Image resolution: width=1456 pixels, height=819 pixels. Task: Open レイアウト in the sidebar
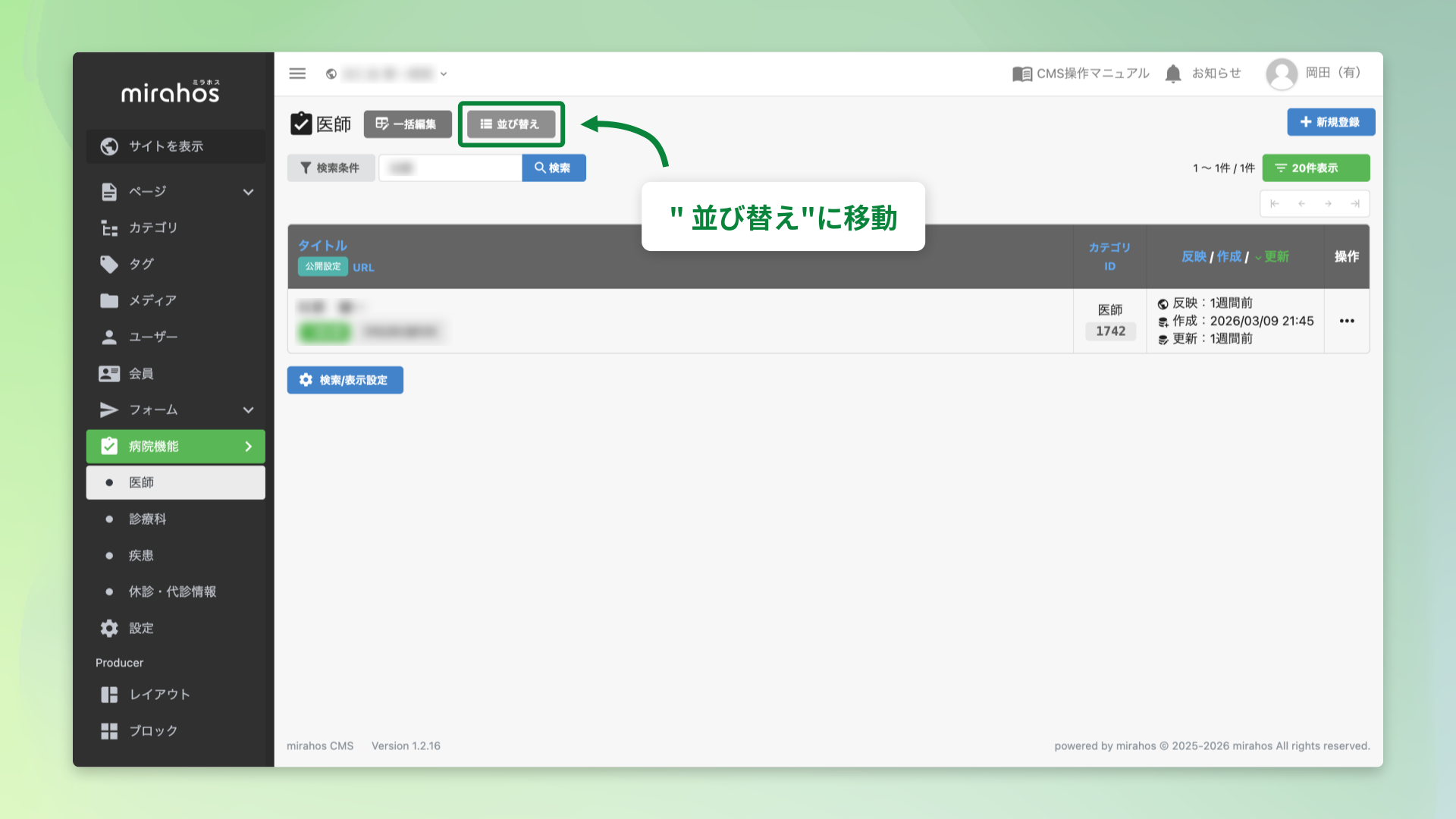(176, 695)
